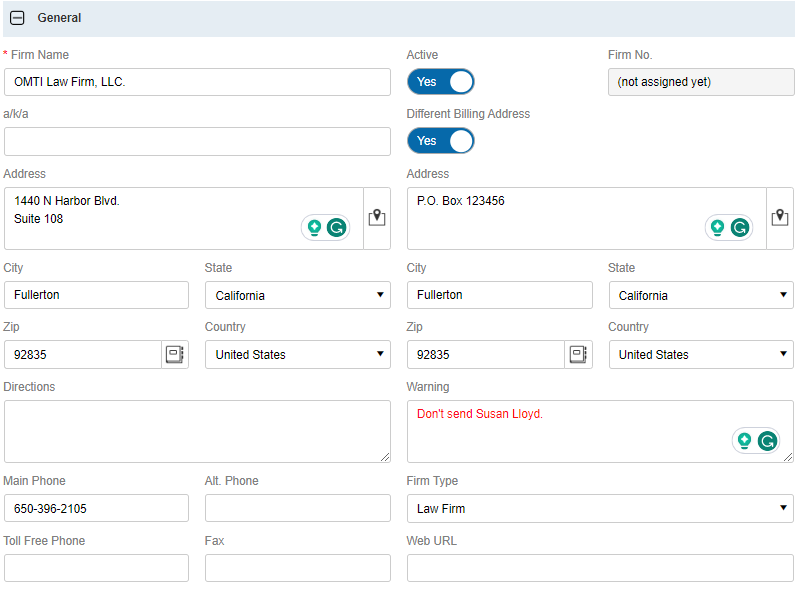Disable the Different Billing Address toggle
The width and height of the screenshot is (800, 590).
tap(440, 141)
